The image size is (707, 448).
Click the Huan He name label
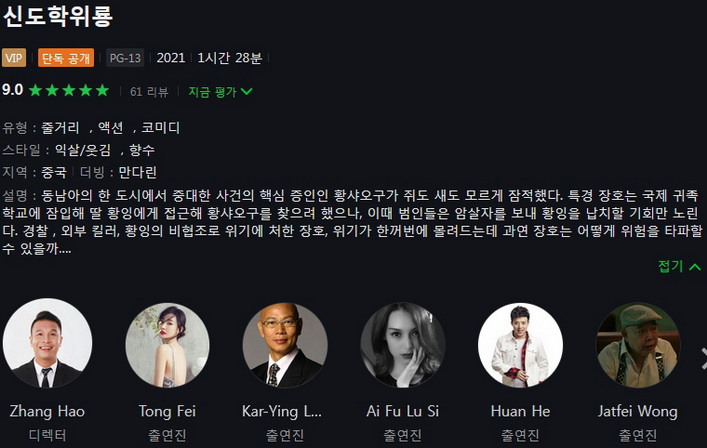pos(520,411)
